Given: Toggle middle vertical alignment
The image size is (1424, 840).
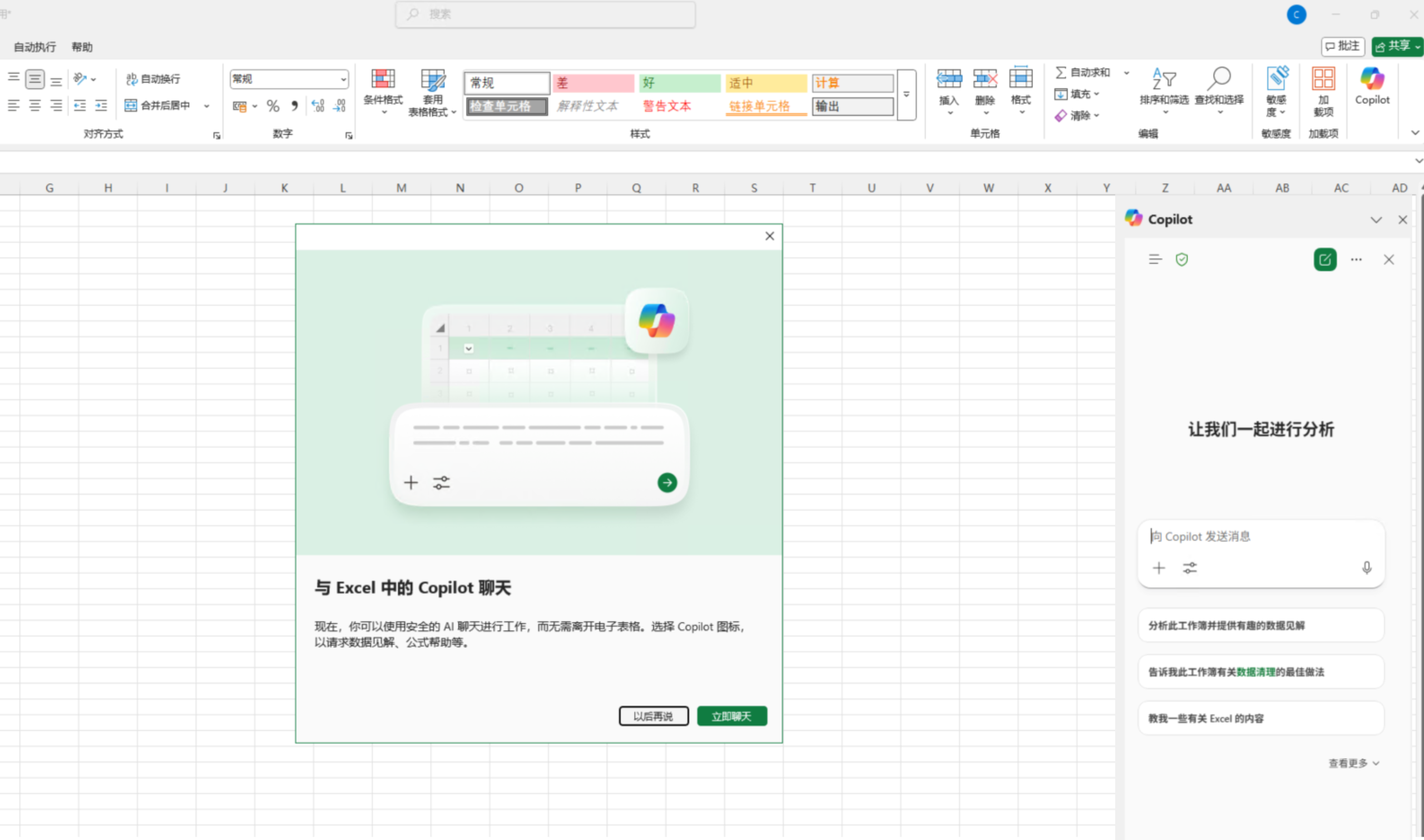Looking at the screenshot, I should 34,79.
